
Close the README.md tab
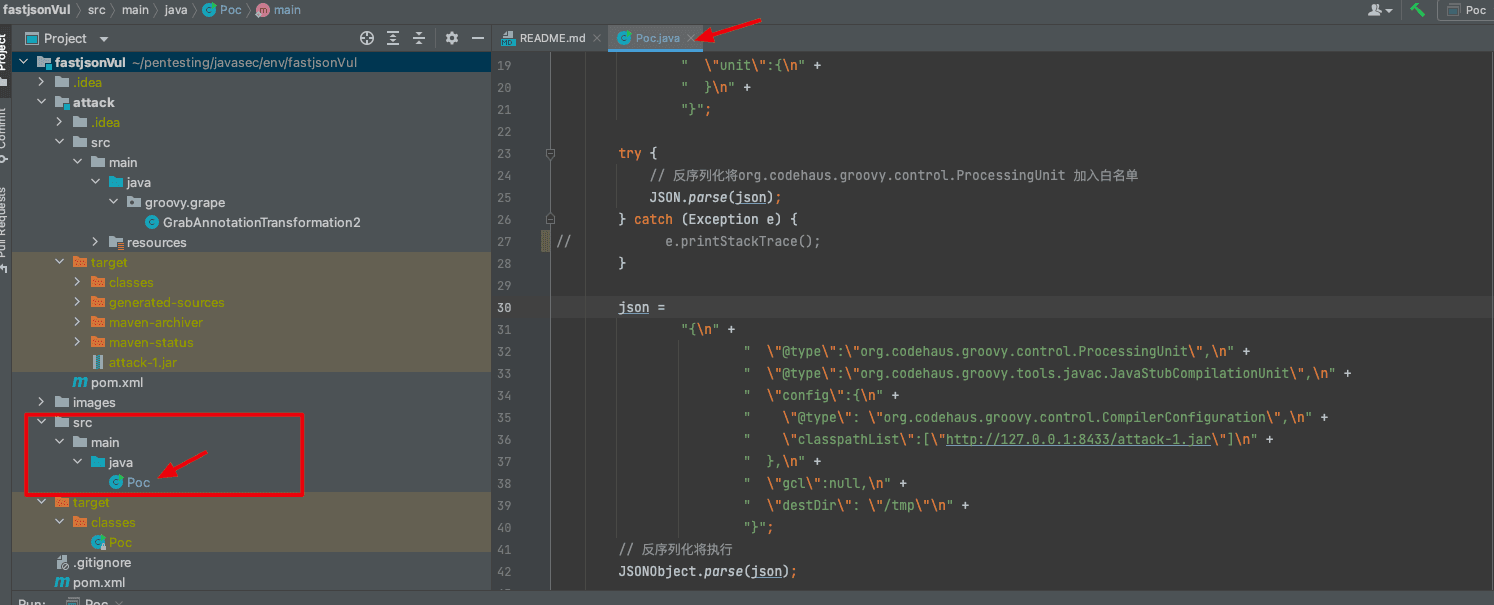[597, 38]
